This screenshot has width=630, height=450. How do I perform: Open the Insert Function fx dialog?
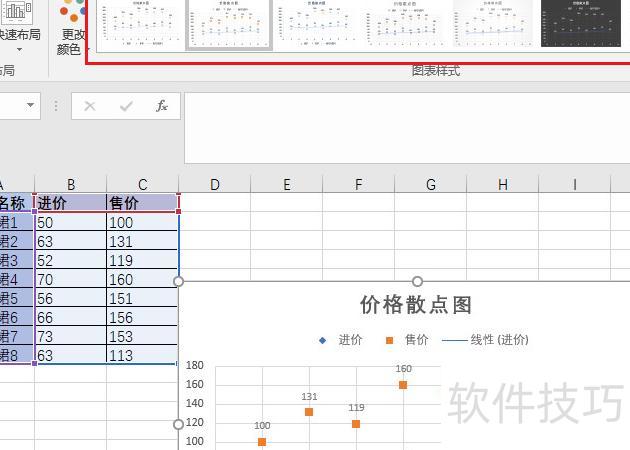[162, 106]
